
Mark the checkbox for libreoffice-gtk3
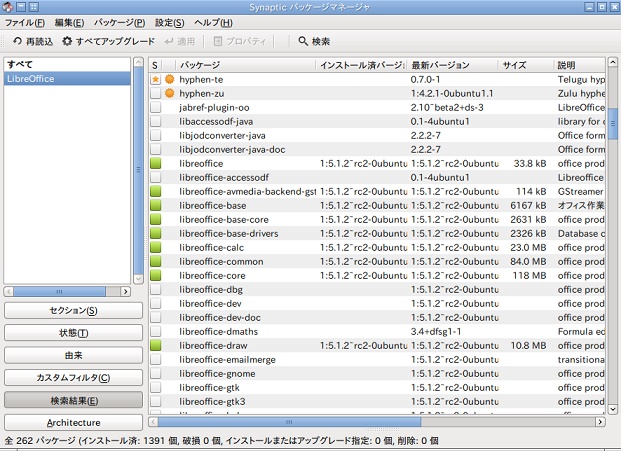[156, 402]
